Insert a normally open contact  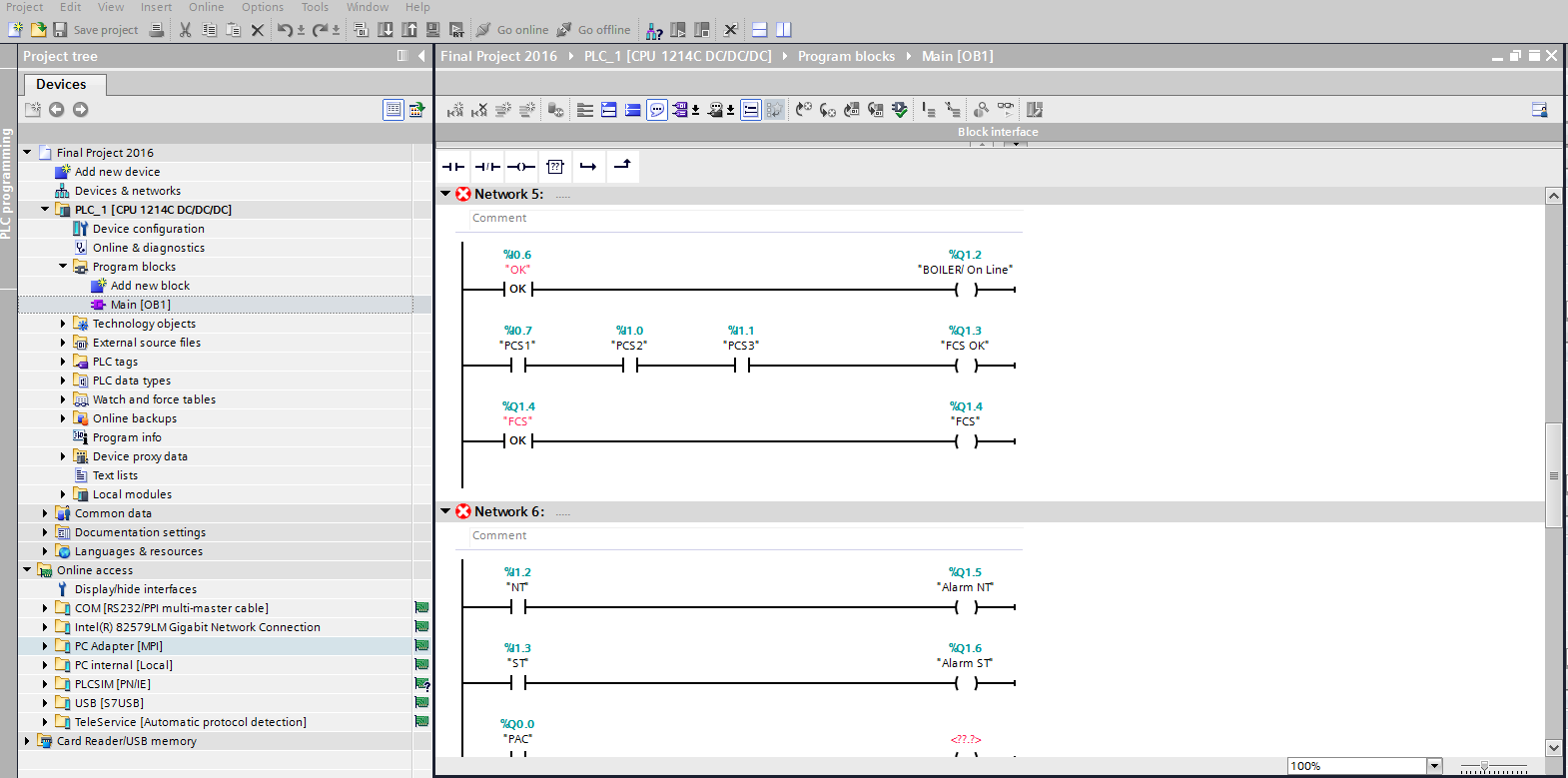453,167
